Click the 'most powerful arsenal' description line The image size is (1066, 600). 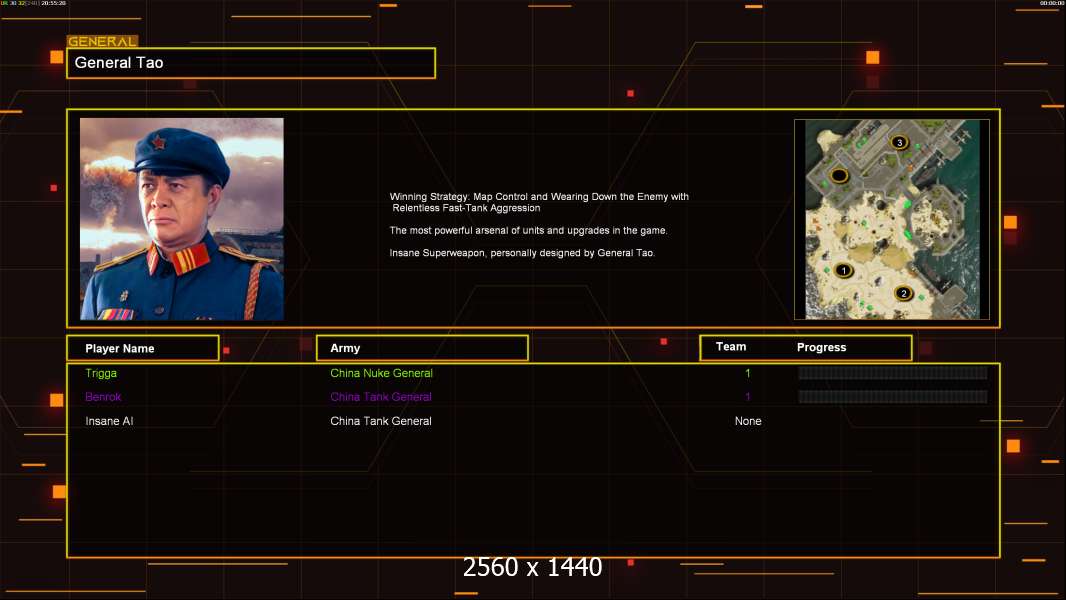click(528, 230)
